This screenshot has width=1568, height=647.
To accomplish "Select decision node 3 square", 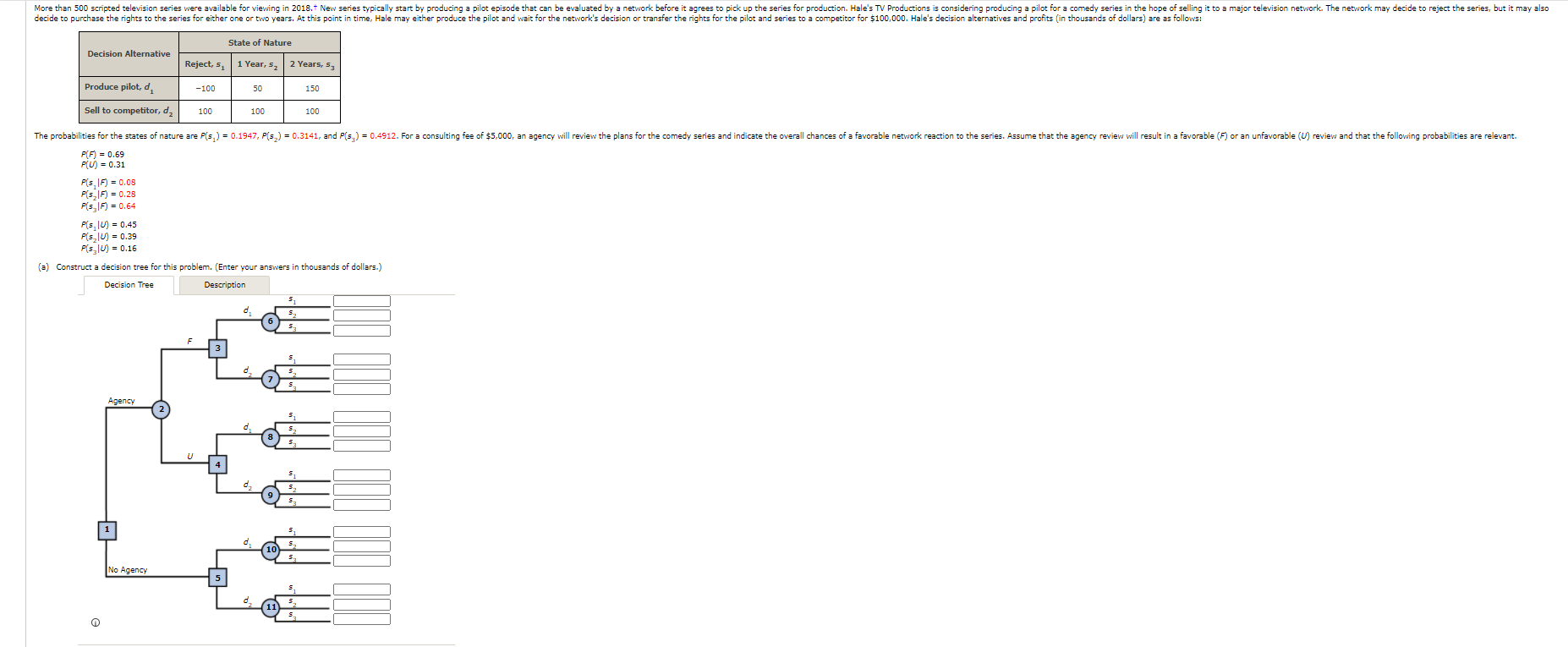I will [217, 348].
